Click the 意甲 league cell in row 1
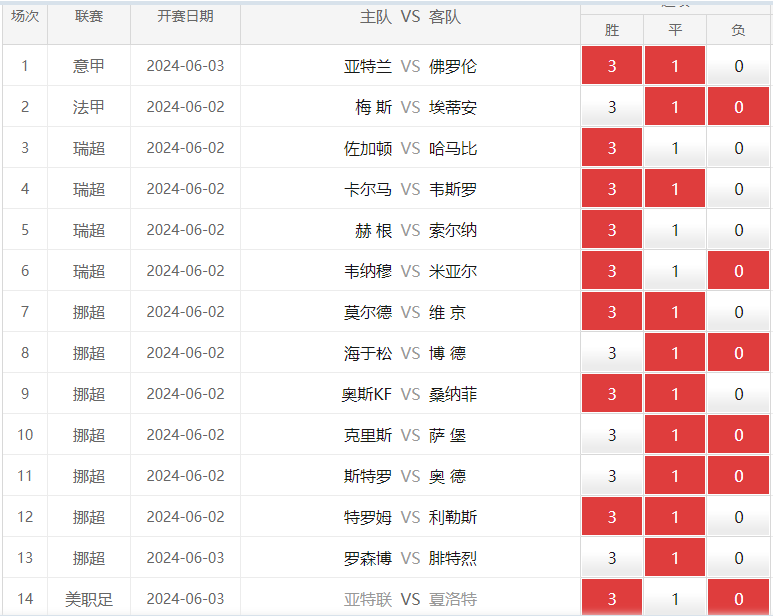 coord(89,66)
